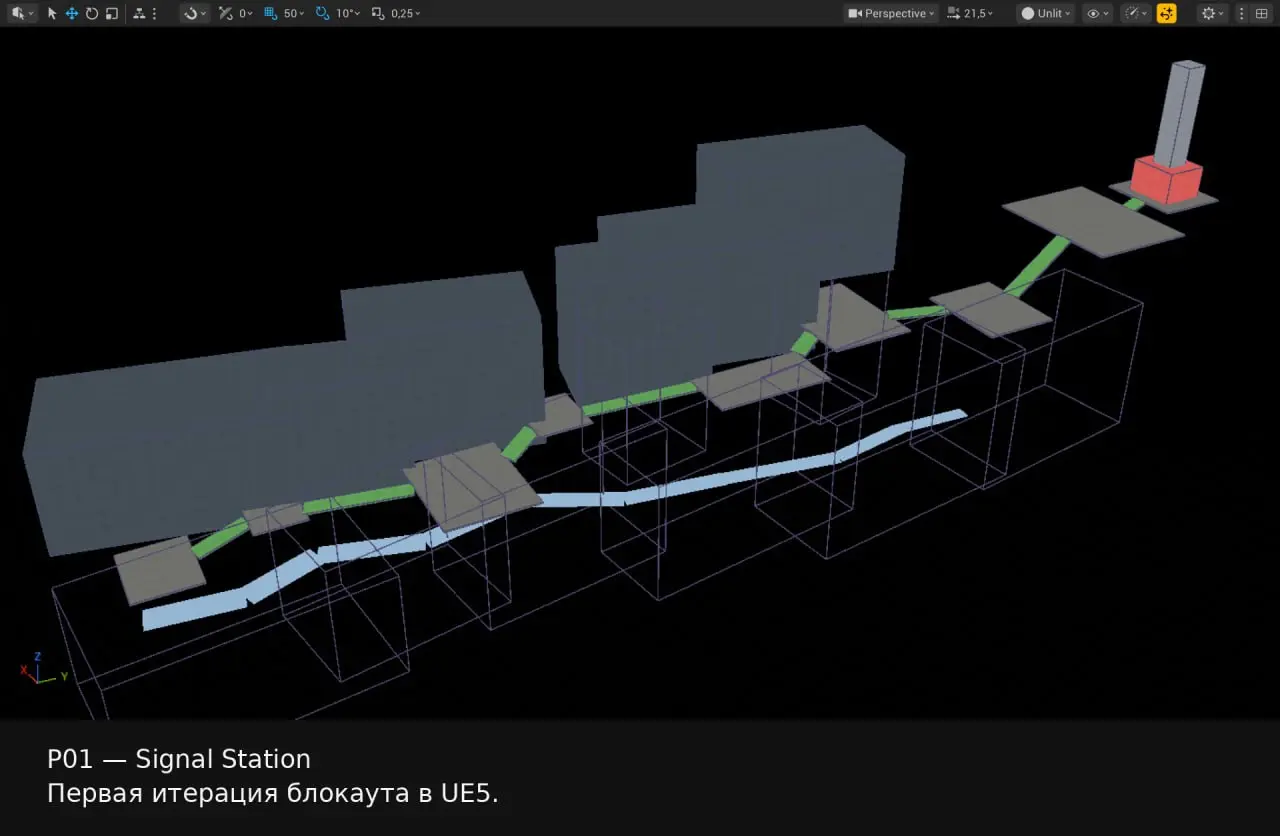Activate the Select objects arrow tool
Image resolution: width=1280 pixels, height=836 pixels.
pyautogui.click(x=52, y=14)
